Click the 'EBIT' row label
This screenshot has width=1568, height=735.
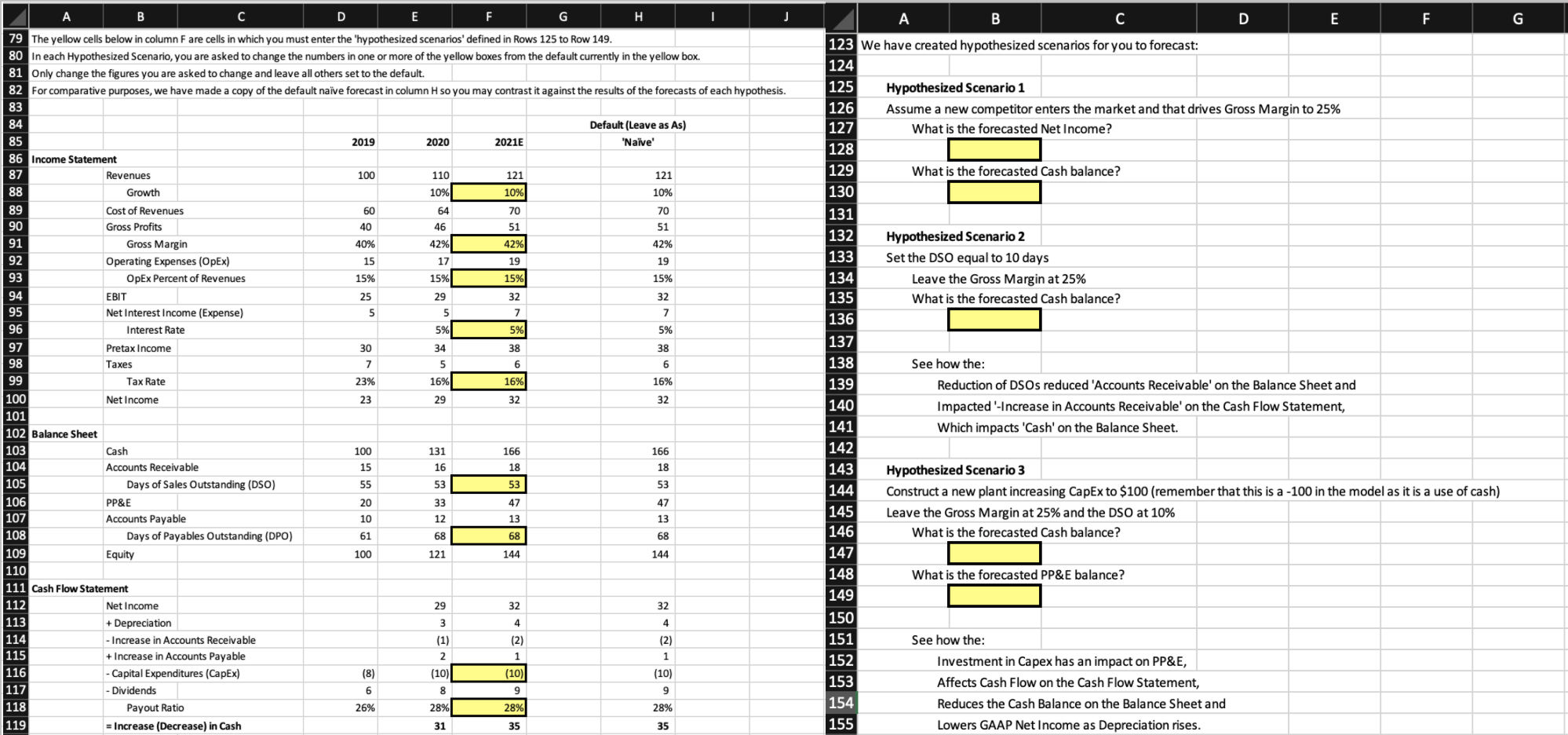point(116,296)
